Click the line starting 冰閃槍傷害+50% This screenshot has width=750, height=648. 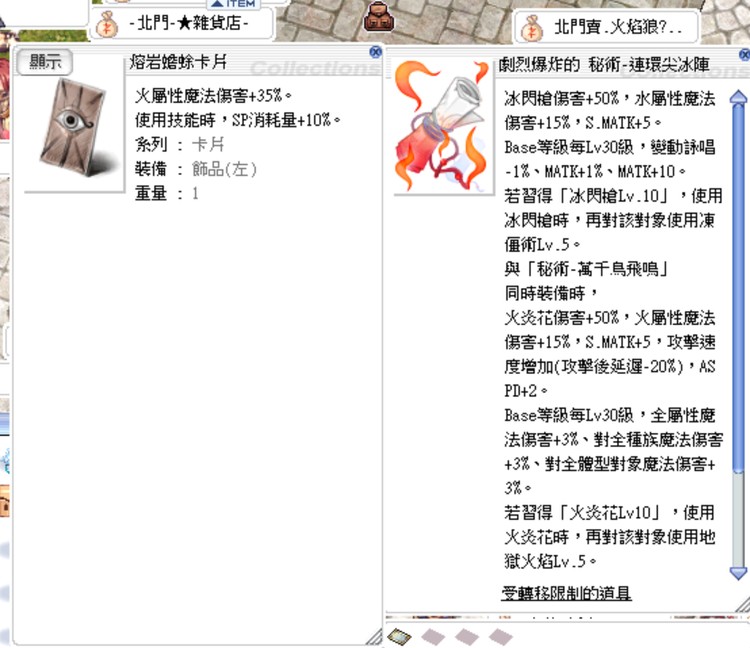click(x=610, y=99)
